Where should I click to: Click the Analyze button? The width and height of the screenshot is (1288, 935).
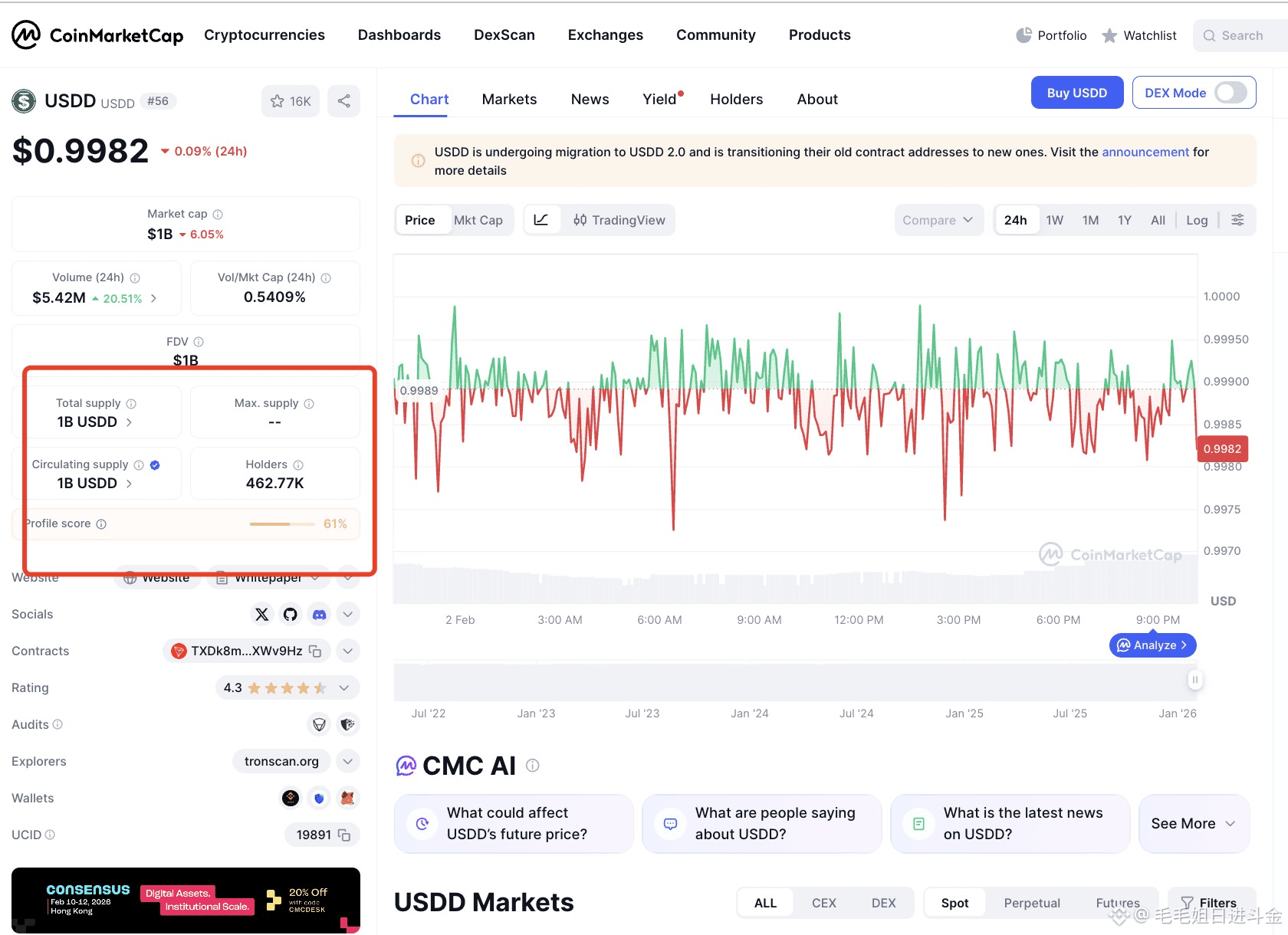(x=1153, y=645)
